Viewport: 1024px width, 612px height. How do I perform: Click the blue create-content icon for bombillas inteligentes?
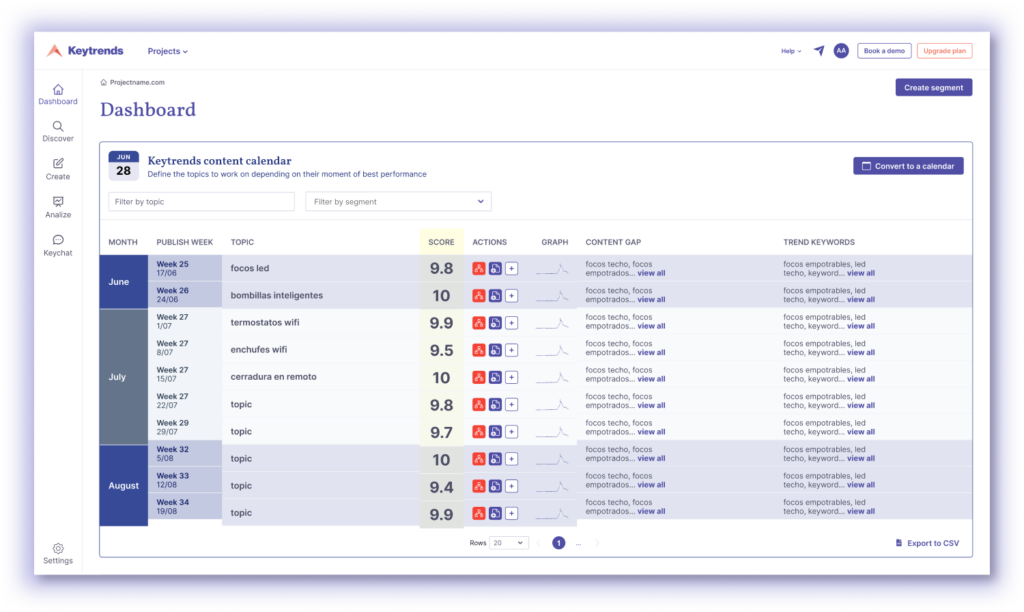tap(496, 295)
